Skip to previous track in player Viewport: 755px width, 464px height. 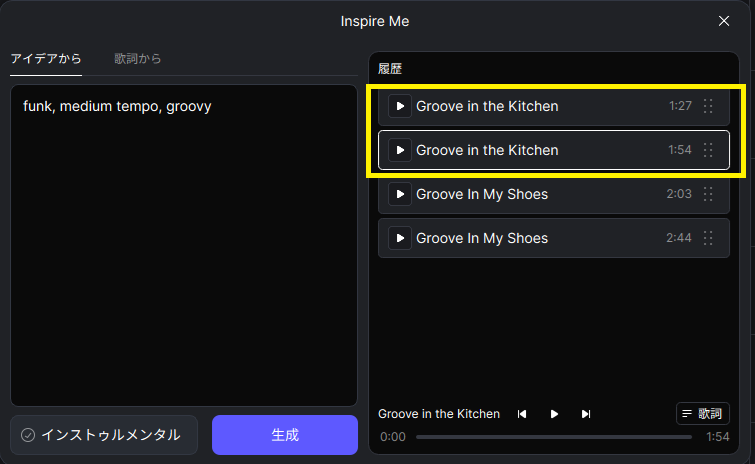point(522,414)
